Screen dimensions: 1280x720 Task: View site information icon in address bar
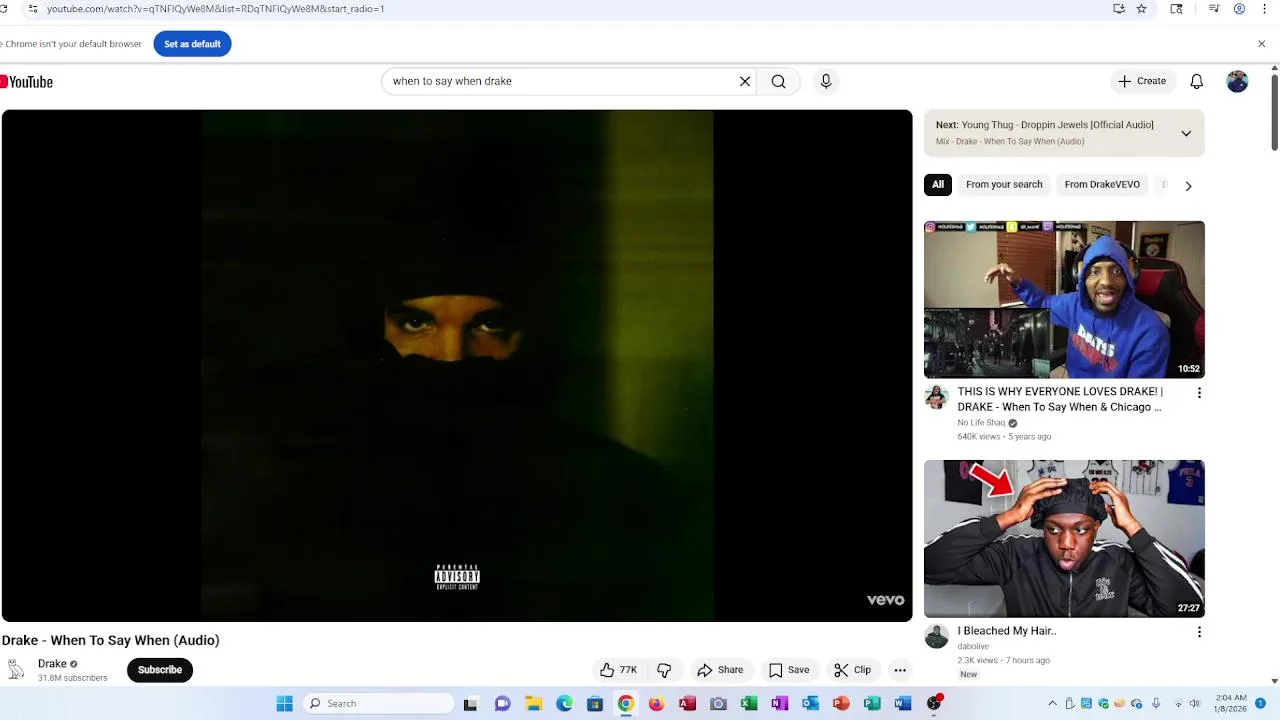(x=33, y=9)
